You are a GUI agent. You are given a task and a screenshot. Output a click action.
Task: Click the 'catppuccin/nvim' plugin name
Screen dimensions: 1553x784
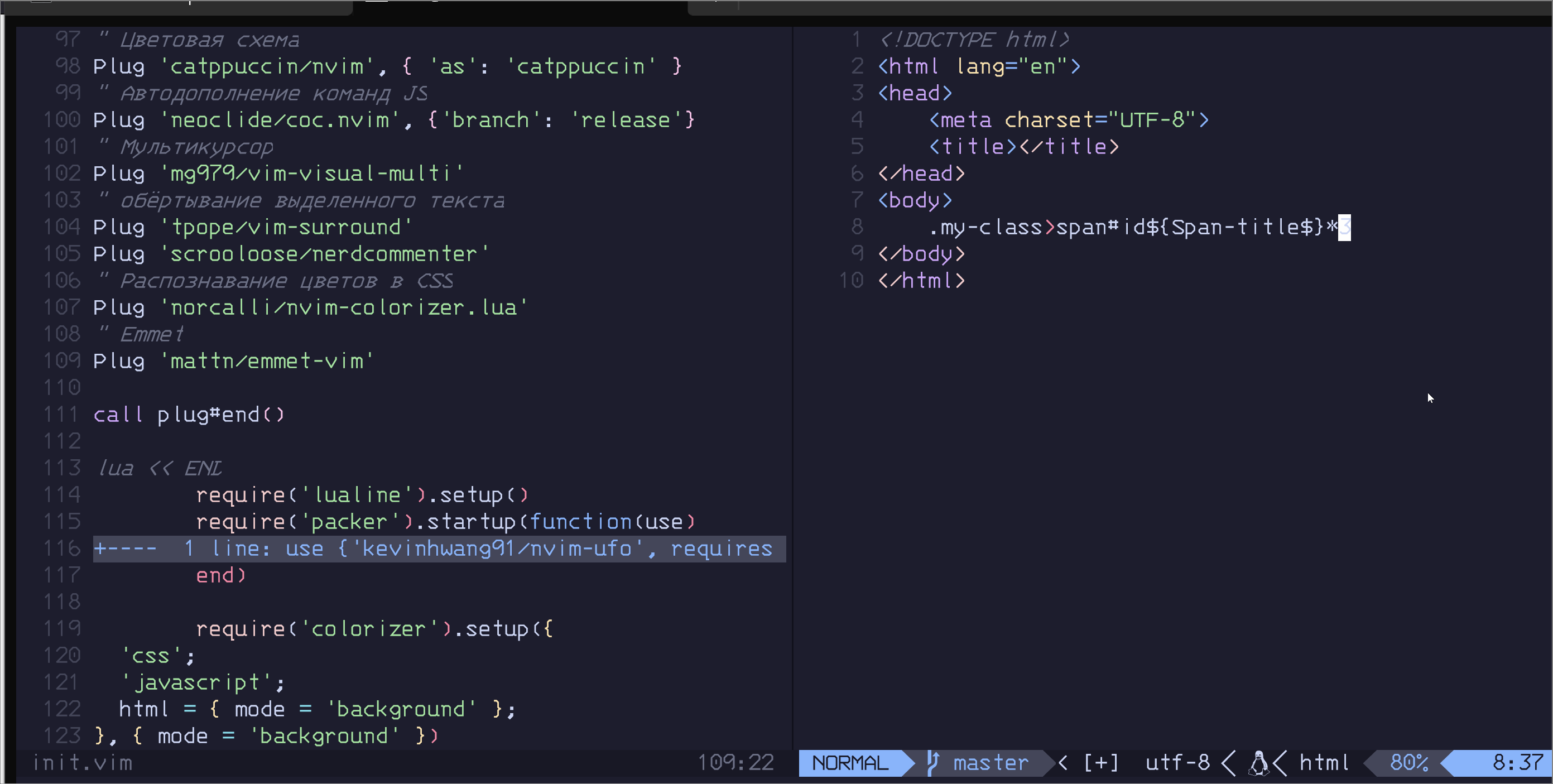pyautogui.click(x=267, y=66)
